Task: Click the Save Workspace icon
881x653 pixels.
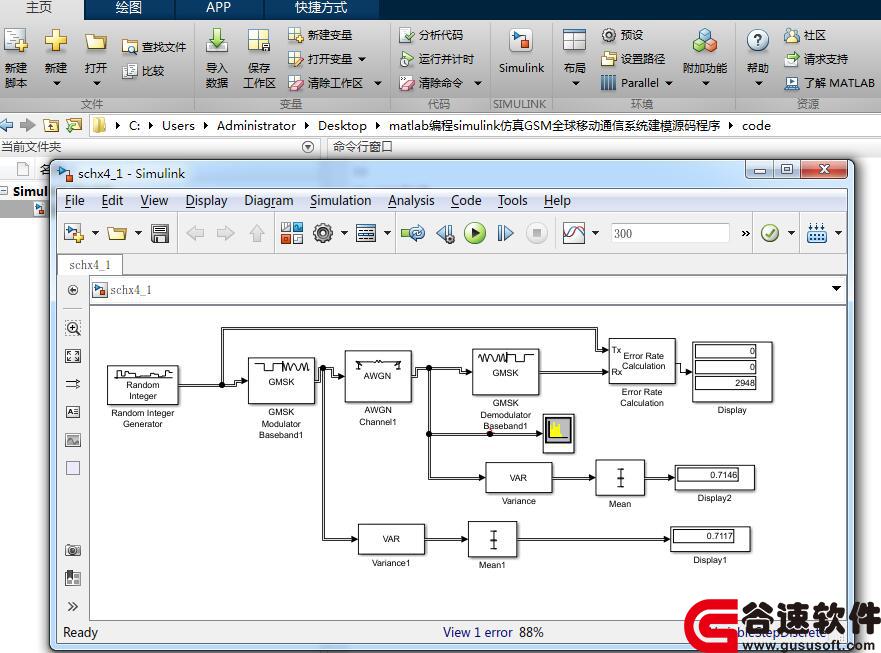Action: [259, 41]
